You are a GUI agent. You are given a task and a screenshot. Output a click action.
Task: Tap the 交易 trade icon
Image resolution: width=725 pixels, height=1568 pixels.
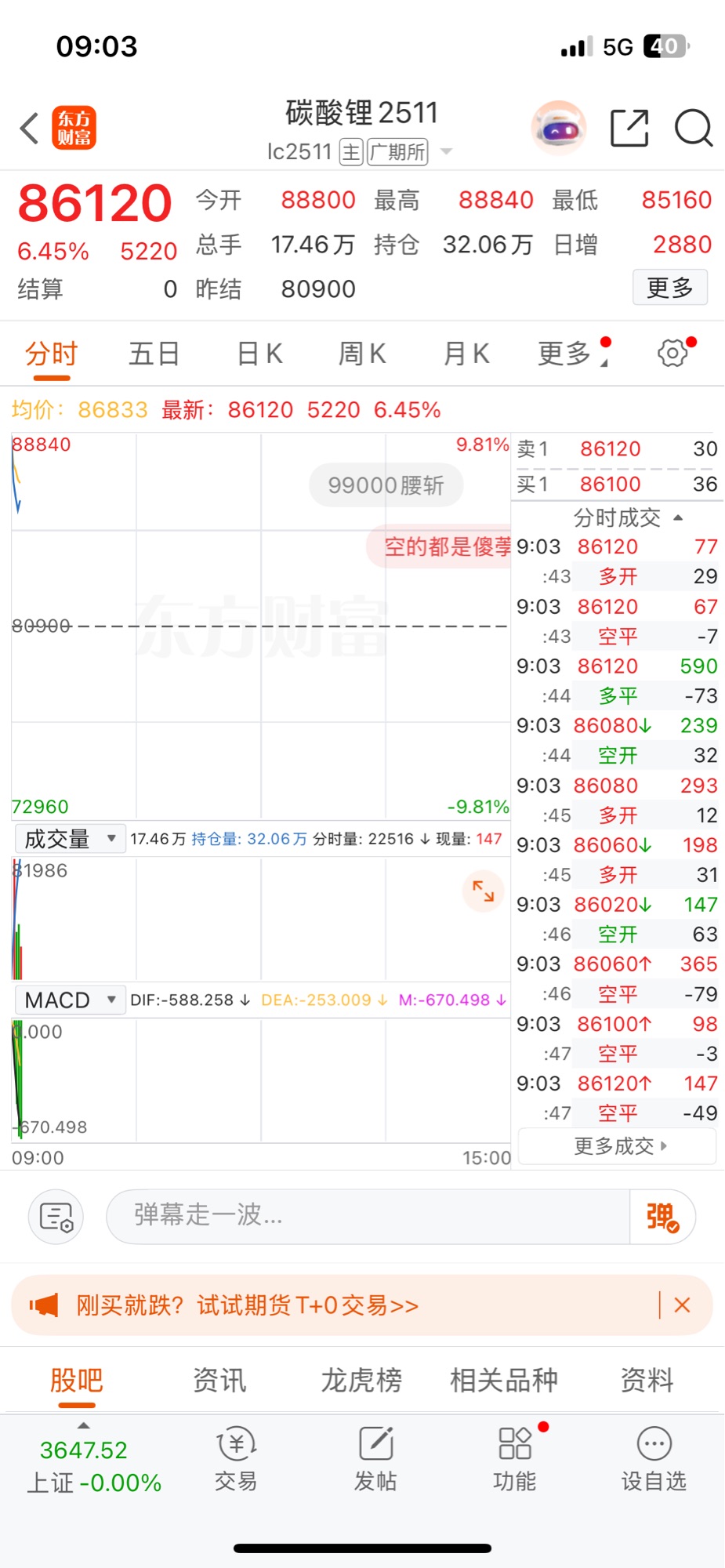[236, 1458]
